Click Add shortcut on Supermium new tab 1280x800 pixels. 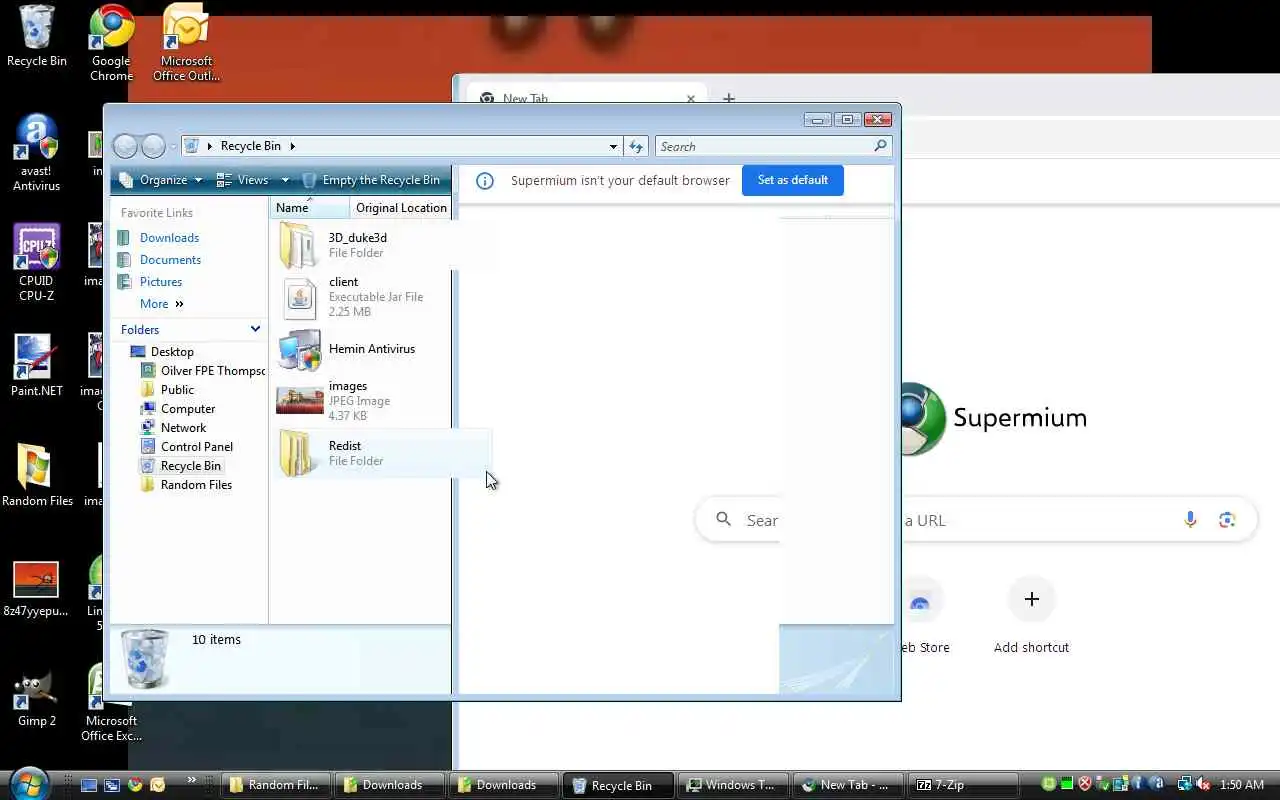(x=1031, y=615)
